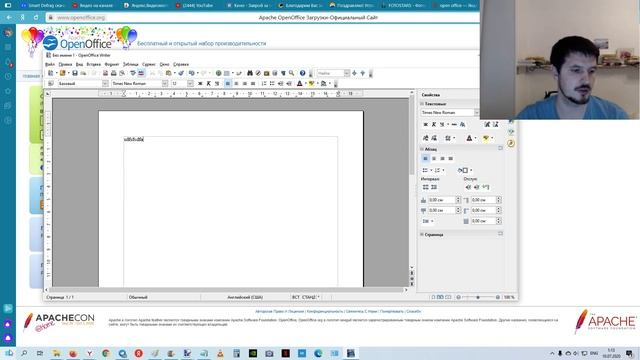The height and width of the screenshot is (360, 640).
Task: Click the Print icon in the standard toolbar
Action: pyautogui.click(x=114, y=73)
